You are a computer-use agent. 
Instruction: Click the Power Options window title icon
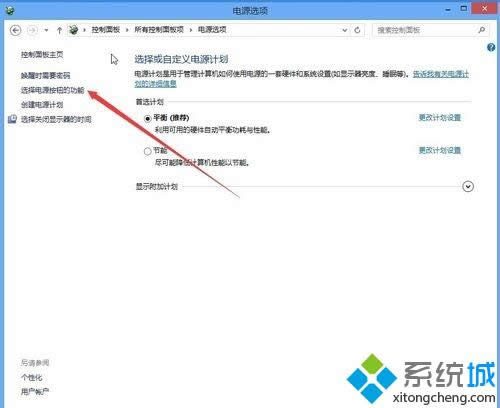[10, 10]
